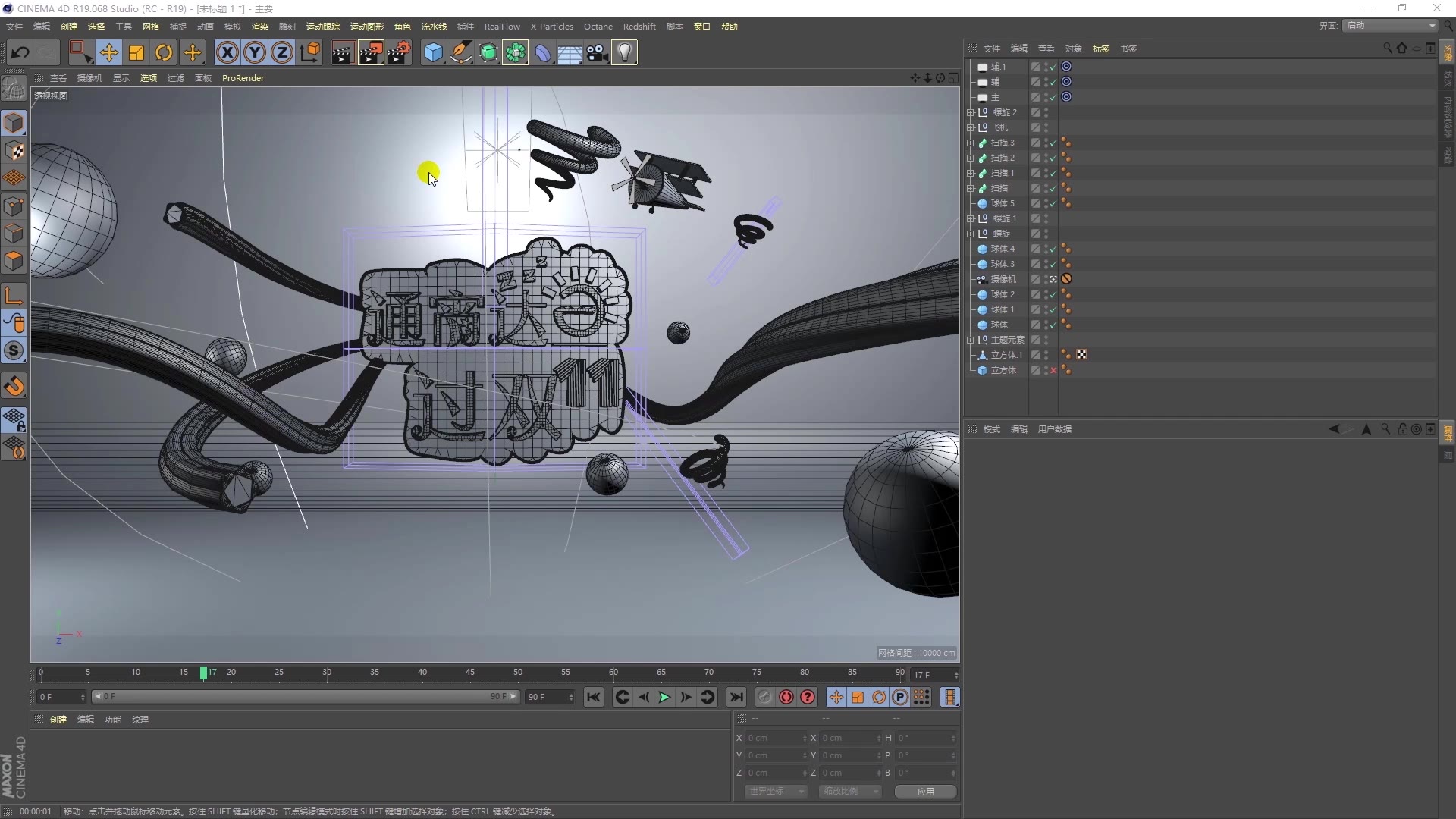
Task: Select the 摄像机 object in object manager
Action: click(x=1003, y=279)
